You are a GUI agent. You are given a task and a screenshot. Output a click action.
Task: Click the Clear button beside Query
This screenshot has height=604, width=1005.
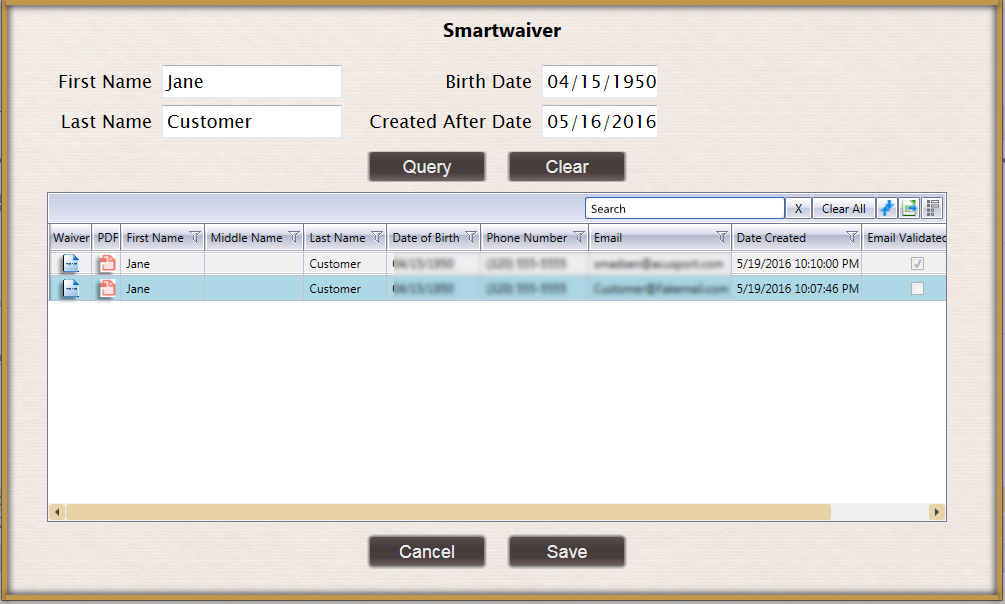[x=567, y=167]
